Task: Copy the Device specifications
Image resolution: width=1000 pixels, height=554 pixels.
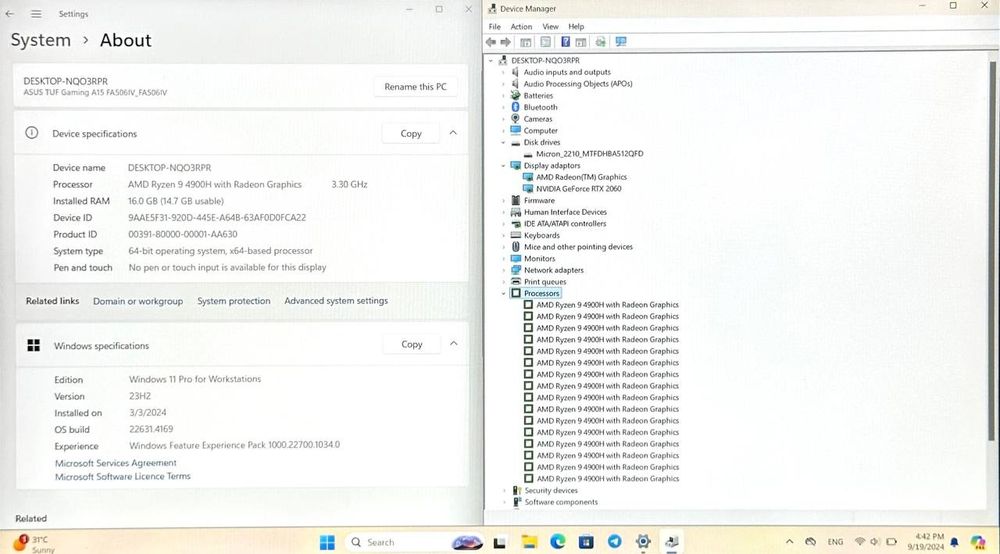Action: click(411, 133)
